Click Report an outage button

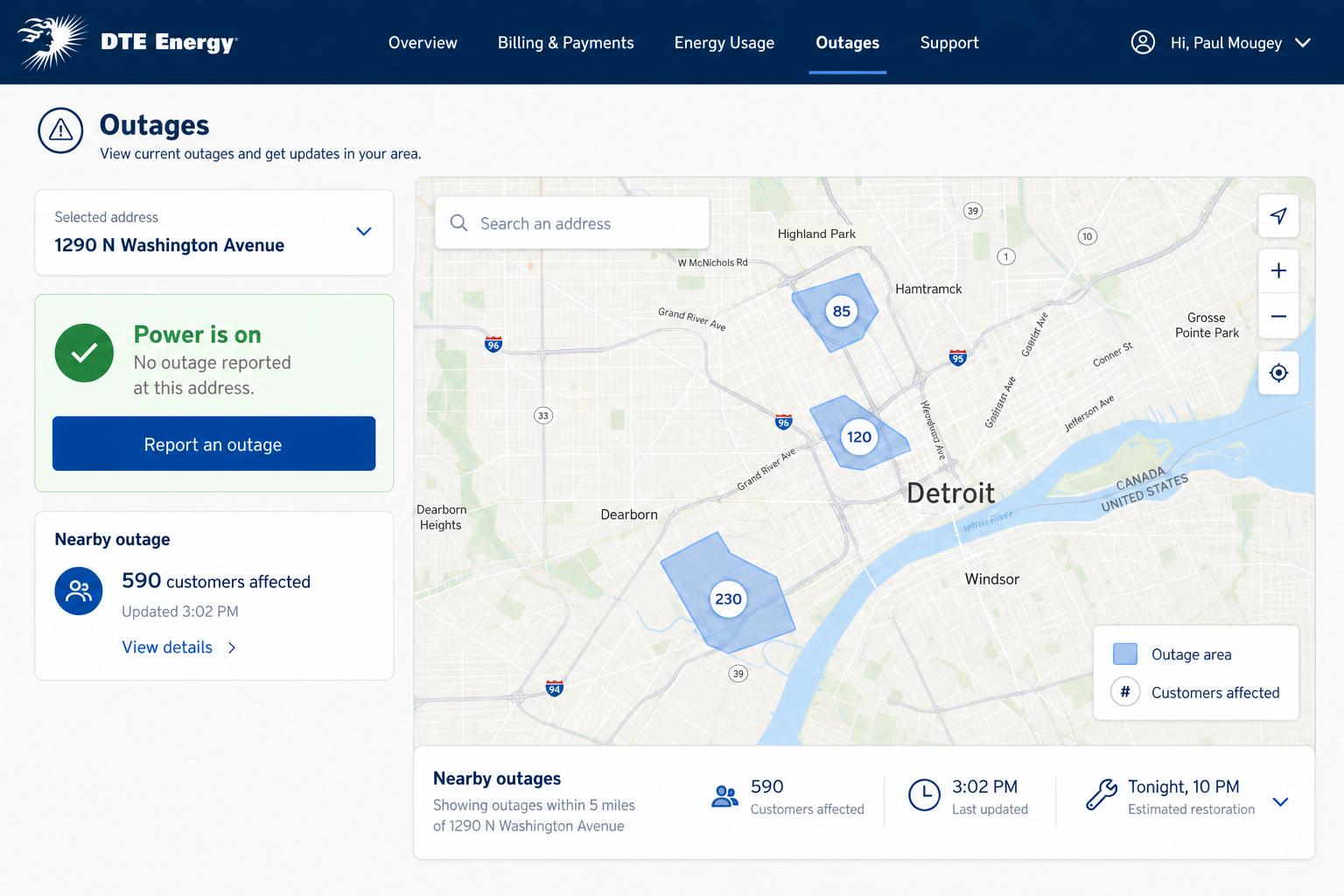coord(213,444)
